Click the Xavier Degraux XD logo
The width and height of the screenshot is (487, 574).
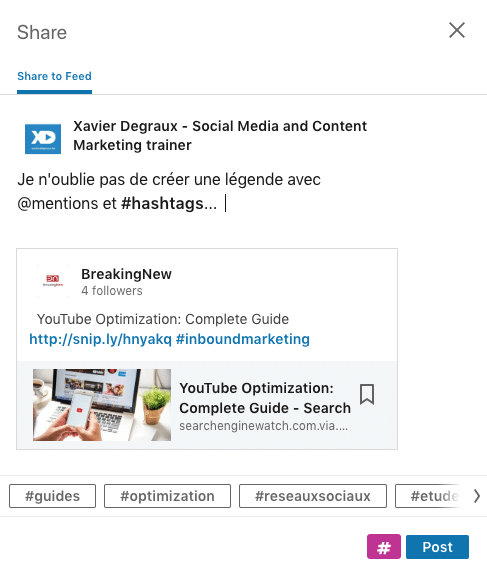point(43,139)
